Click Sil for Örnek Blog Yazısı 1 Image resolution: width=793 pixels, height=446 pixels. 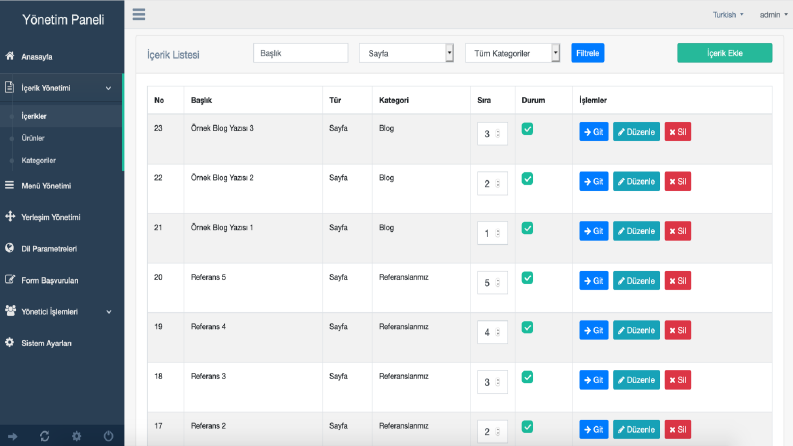pos(678,231)
